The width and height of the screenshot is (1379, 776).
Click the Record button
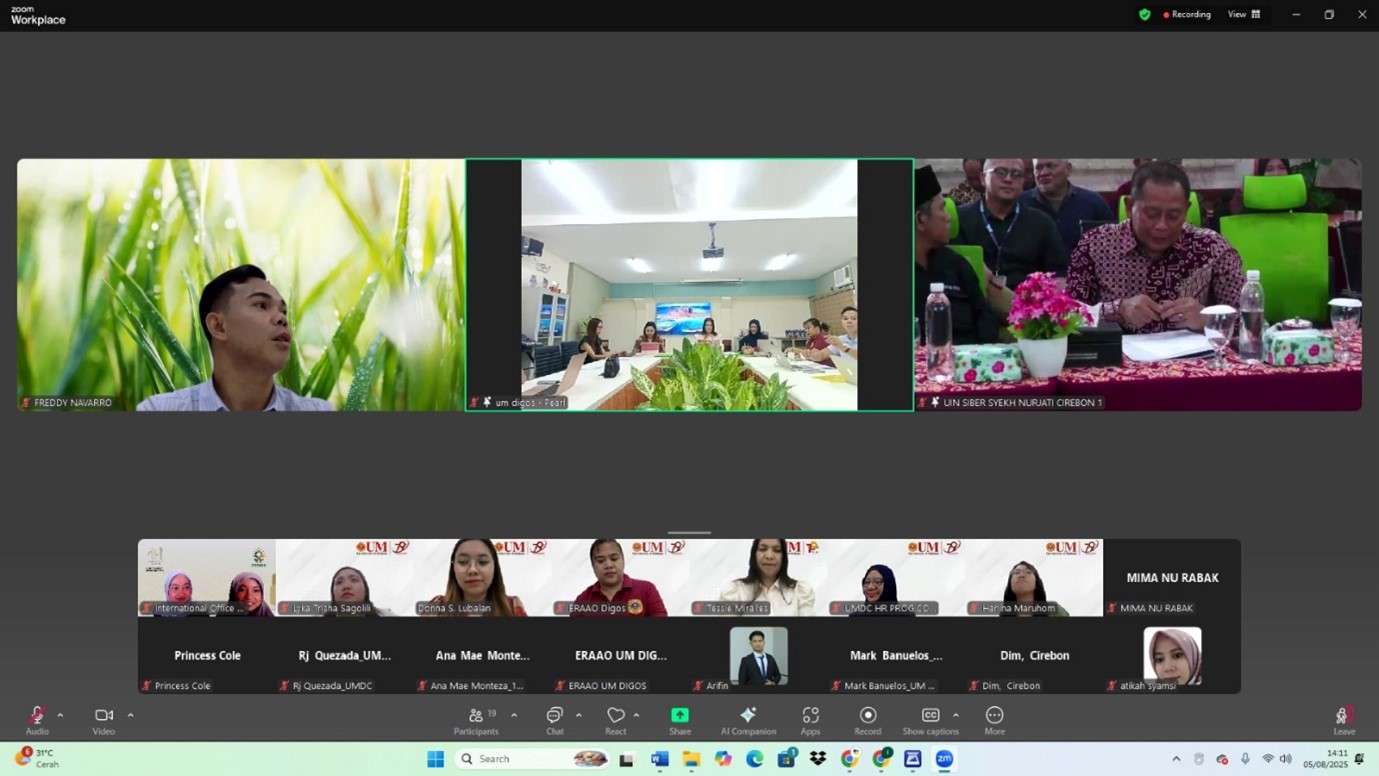pos(868,720)
